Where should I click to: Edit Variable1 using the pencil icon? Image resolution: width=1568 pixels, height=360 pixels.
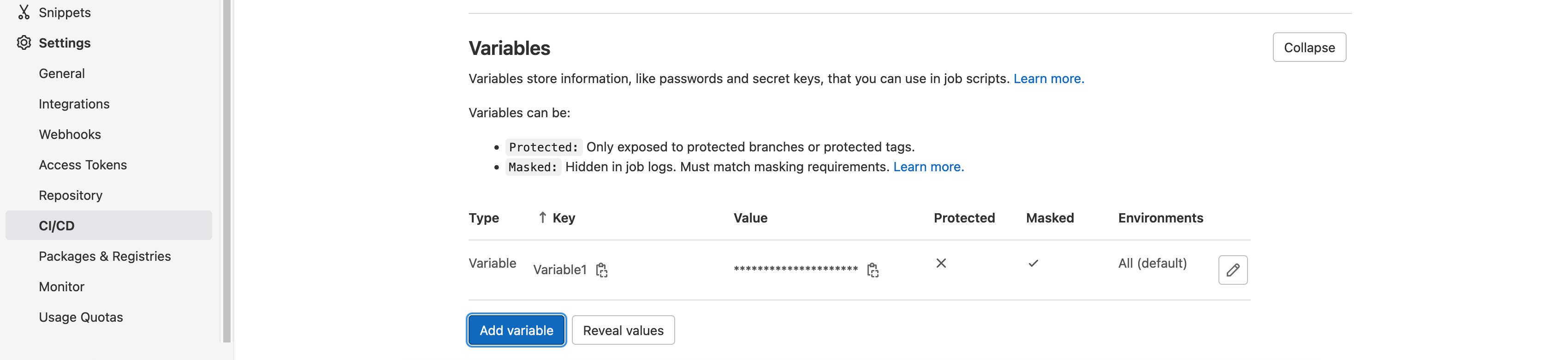tap(1232, 270)
